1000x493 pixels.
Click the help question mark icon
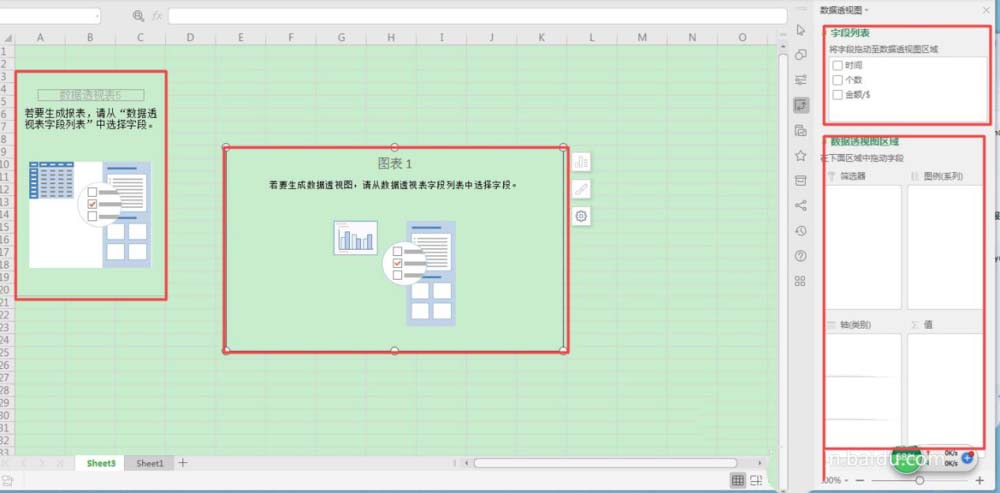coord(800,256)
